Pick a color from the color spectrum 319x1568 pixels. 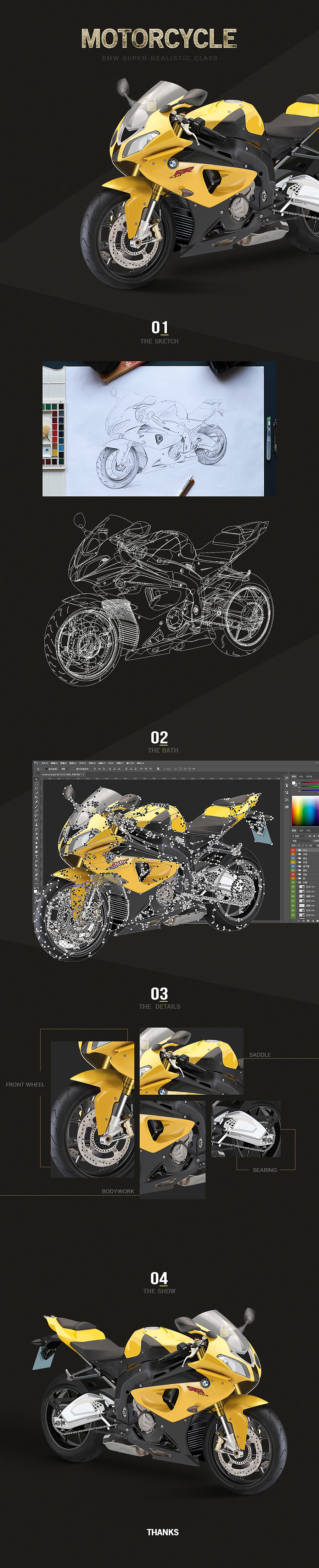tap(306, 811)
